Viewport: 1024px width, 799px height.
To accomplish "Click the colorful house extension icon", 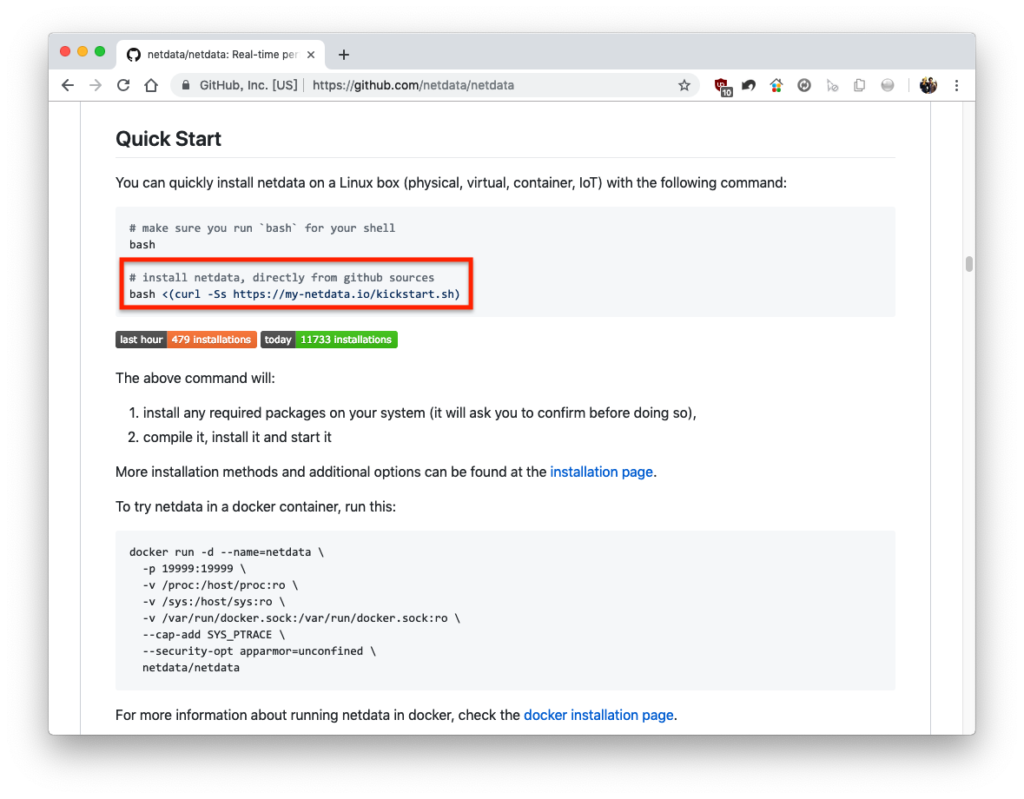I will coord(776,86).
